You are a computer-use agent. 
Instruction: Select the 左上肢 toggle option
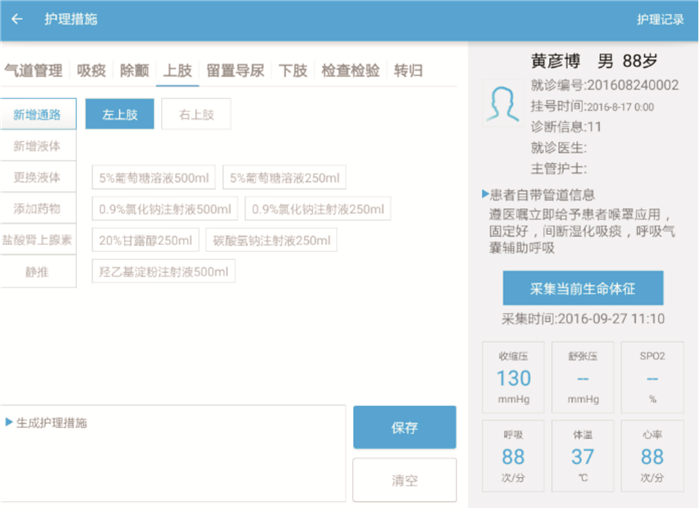[119, 115]
